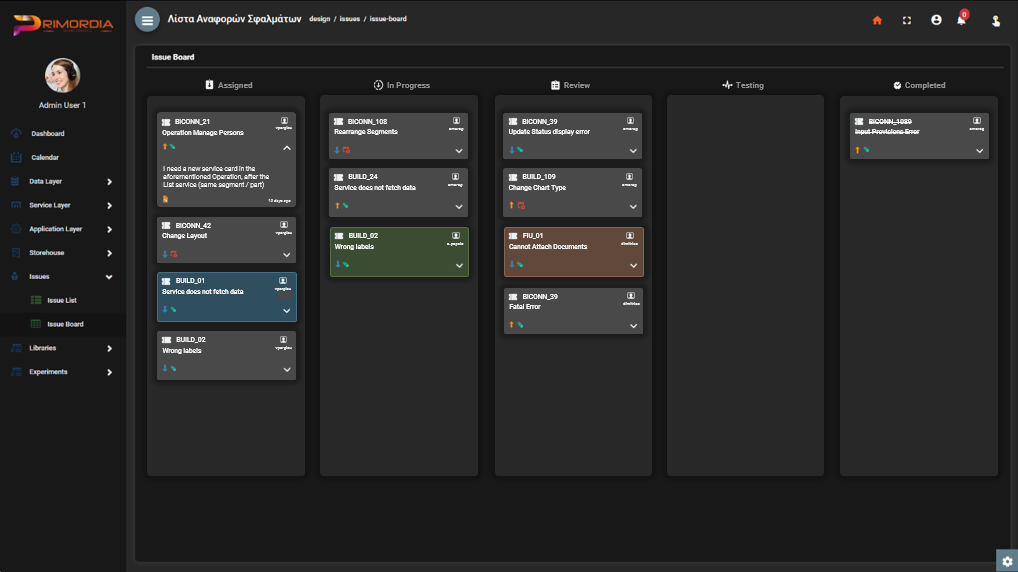This screenshot has height=572, width=1018.
Task: Expand the Cannot Attach Documents card
Action: [x=634, y=266]
